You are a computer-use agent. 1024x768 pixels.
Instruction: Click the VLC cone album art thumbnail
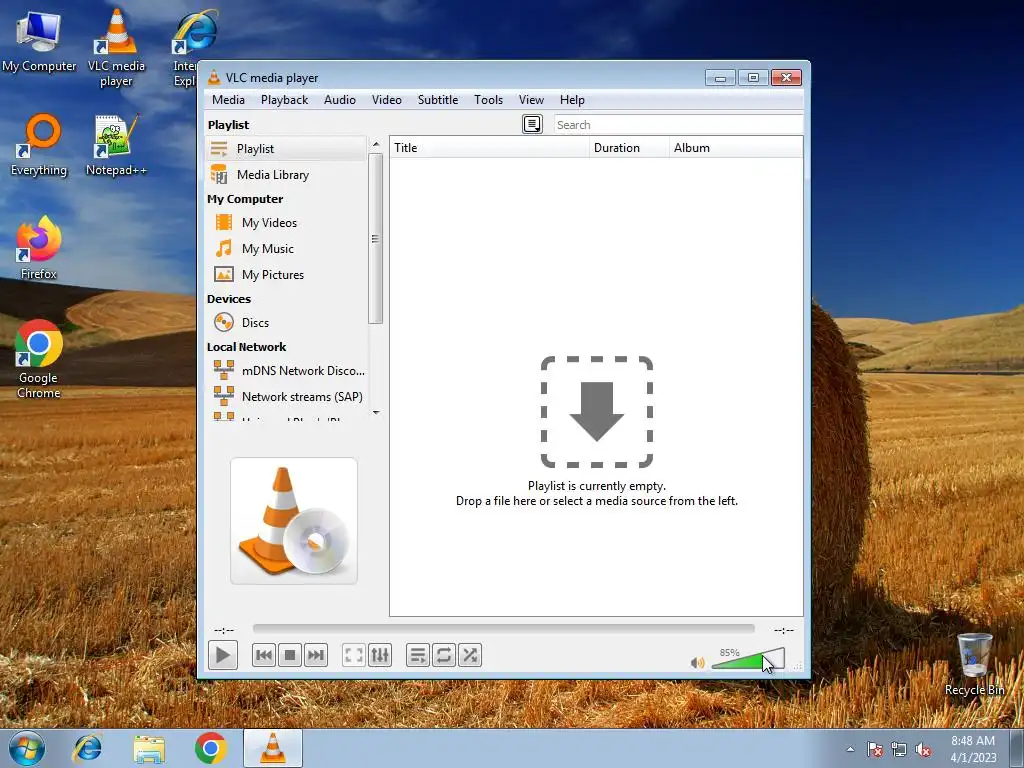294,520
